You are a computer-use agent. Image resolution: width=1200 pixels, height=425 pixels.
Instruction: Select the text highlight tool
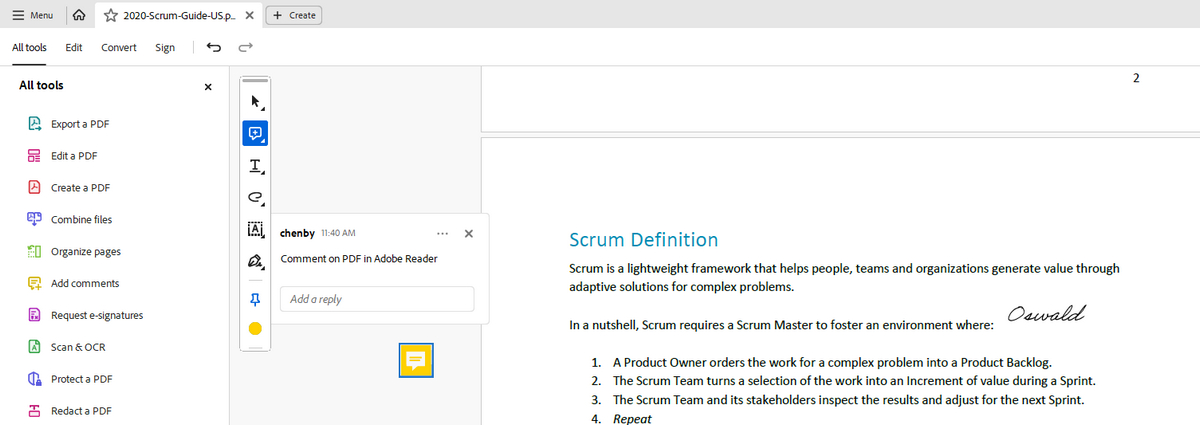click(255, 165)
